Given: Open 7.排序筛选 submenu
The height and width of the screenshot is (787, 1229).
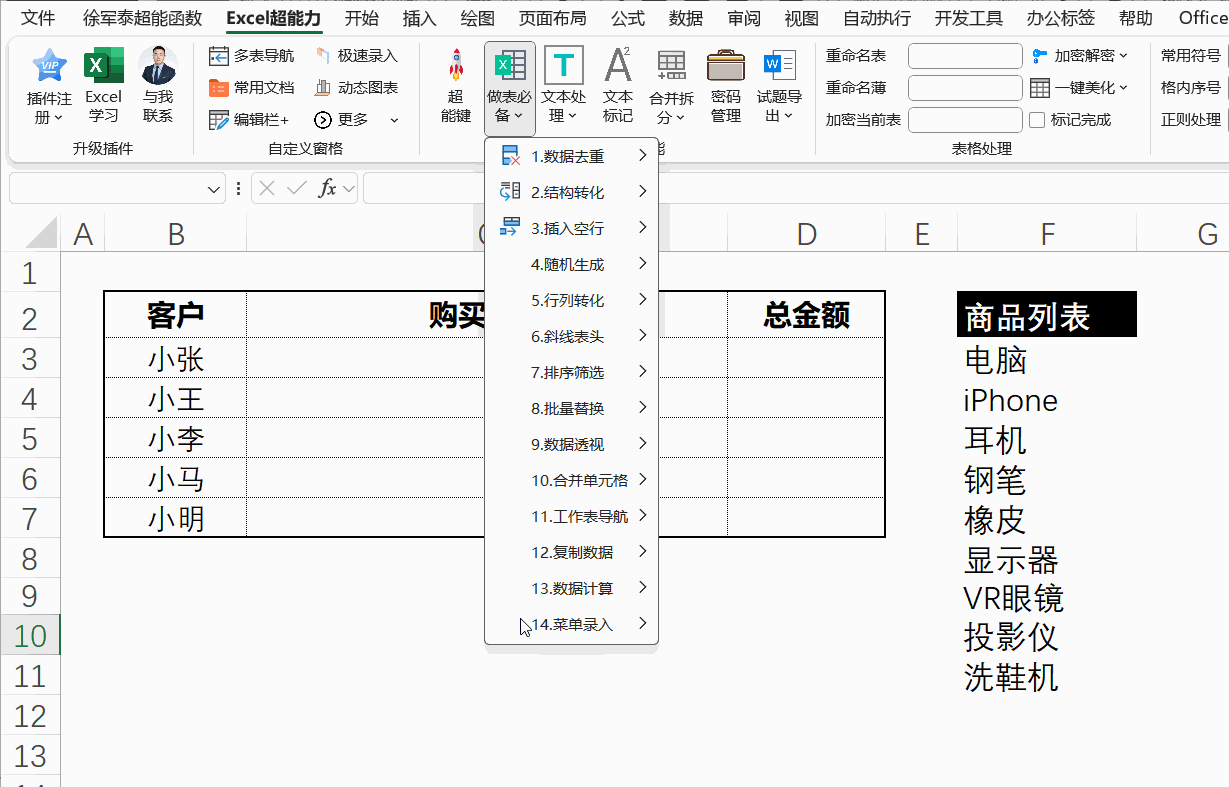Looking at the screenshot, I should [x=571, y=372].
